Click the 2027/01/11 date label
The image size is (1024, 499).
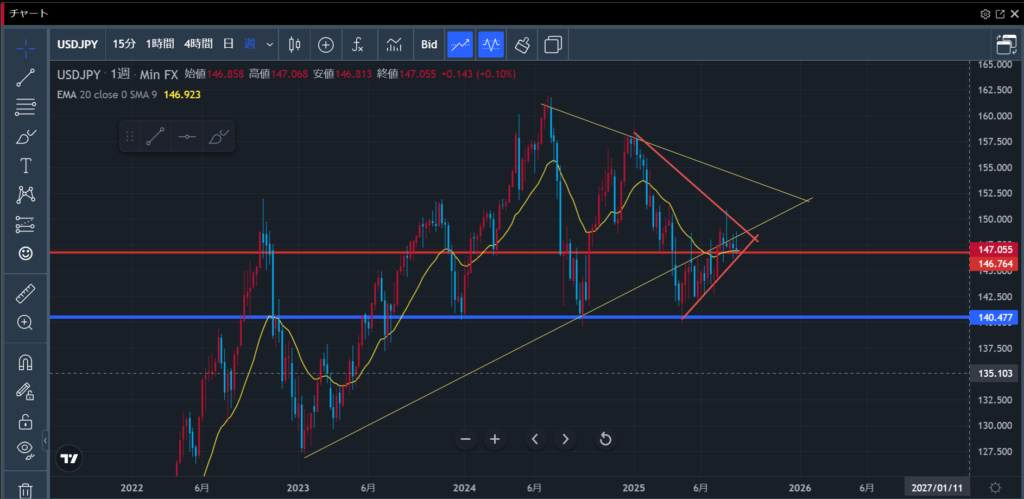936,488
